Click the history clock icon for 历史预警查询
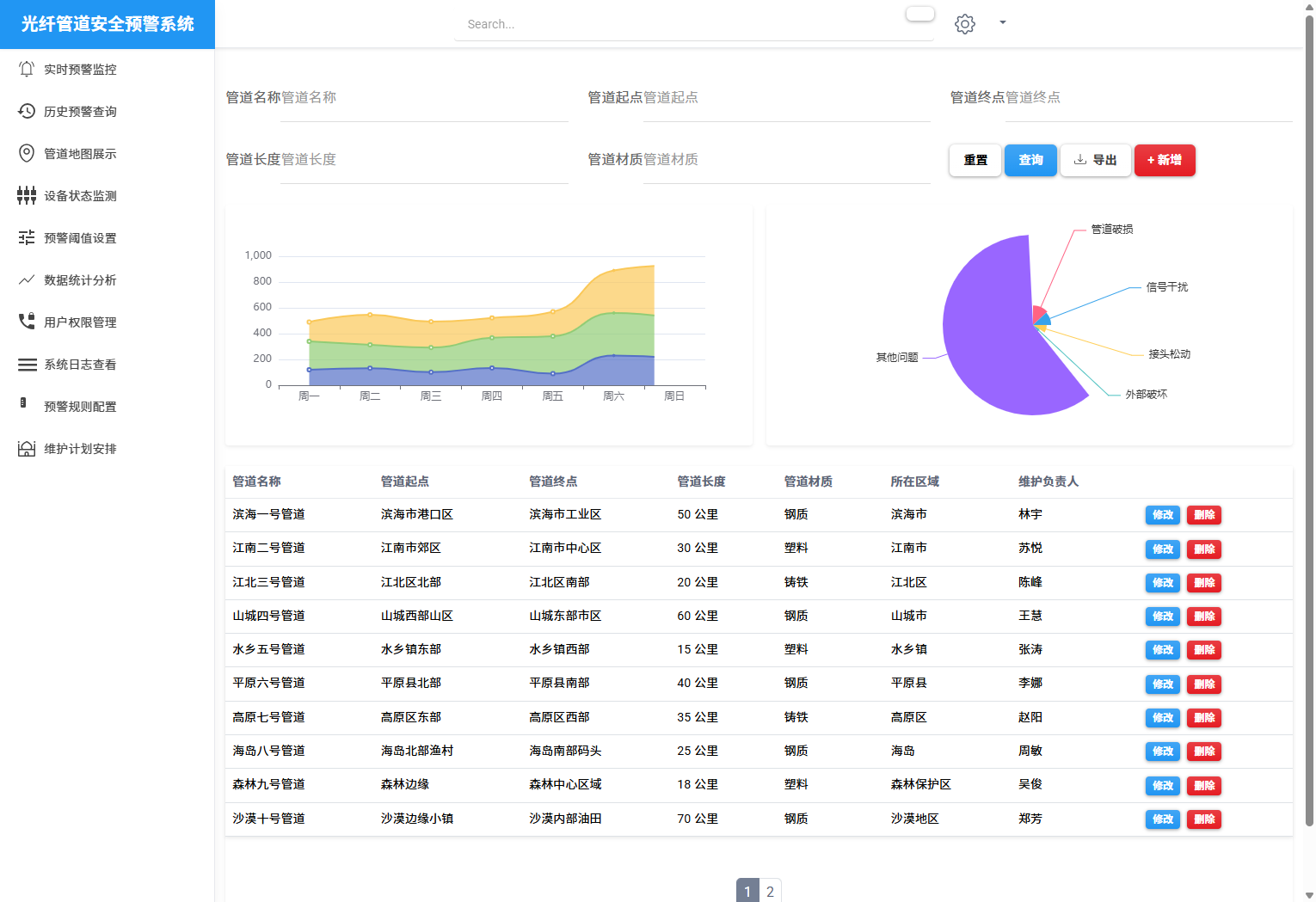The width and height of the screenshot is (1316, 902). [27, 112]
